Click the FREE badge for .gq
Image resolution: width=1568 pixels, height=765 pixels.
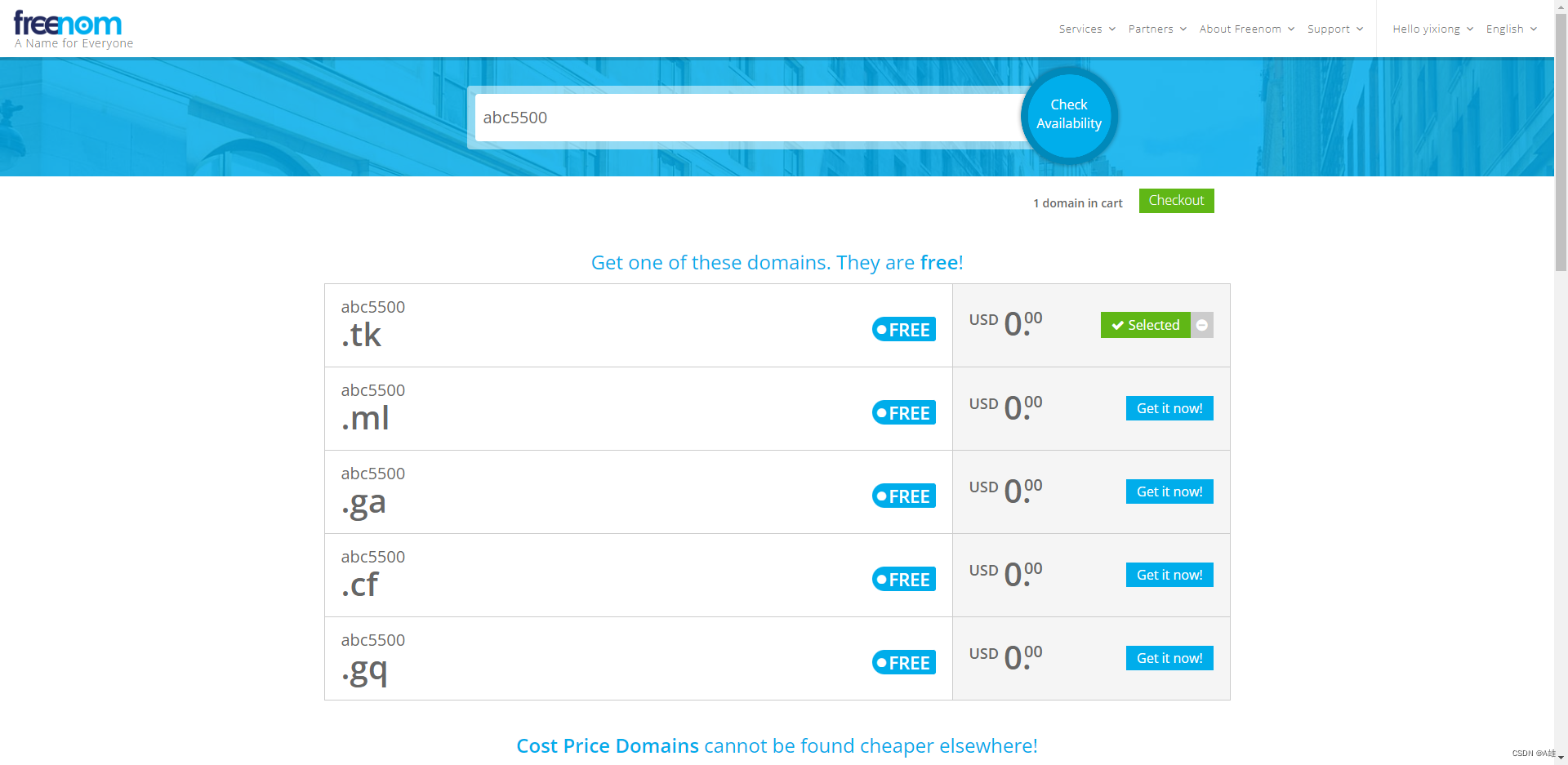pyautogui.click(x=904, y=662)
